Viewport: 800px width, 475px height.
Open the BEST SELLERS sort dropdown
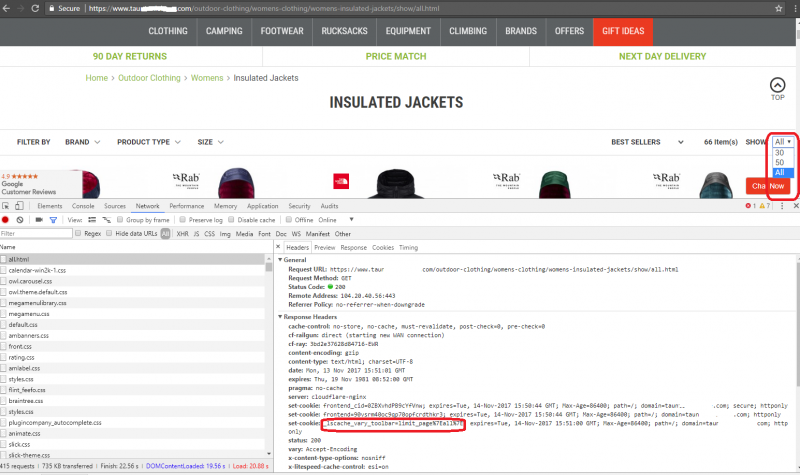tap(647, 142)
